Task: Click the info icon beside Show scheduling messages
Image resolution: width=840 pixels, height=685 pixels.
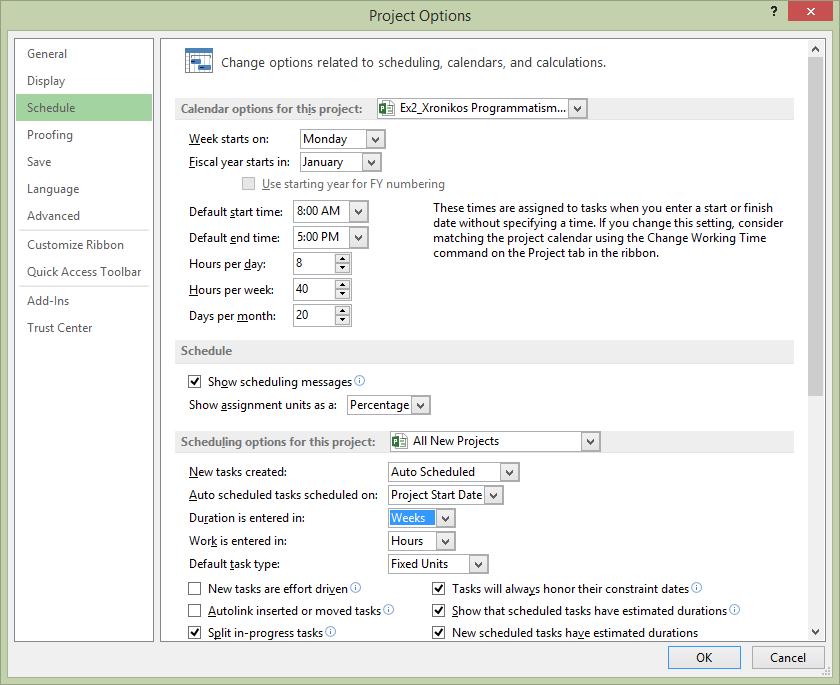Action: click(x=359, y=381)
